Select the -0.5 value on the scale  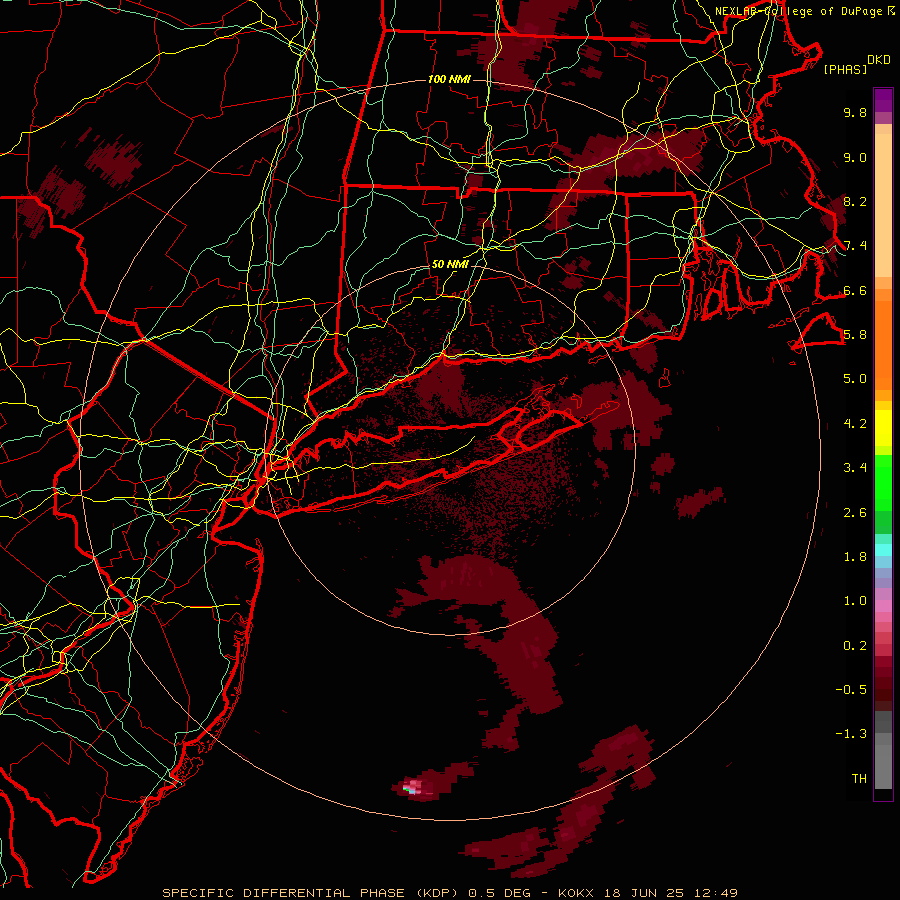[x=851, y=690]
